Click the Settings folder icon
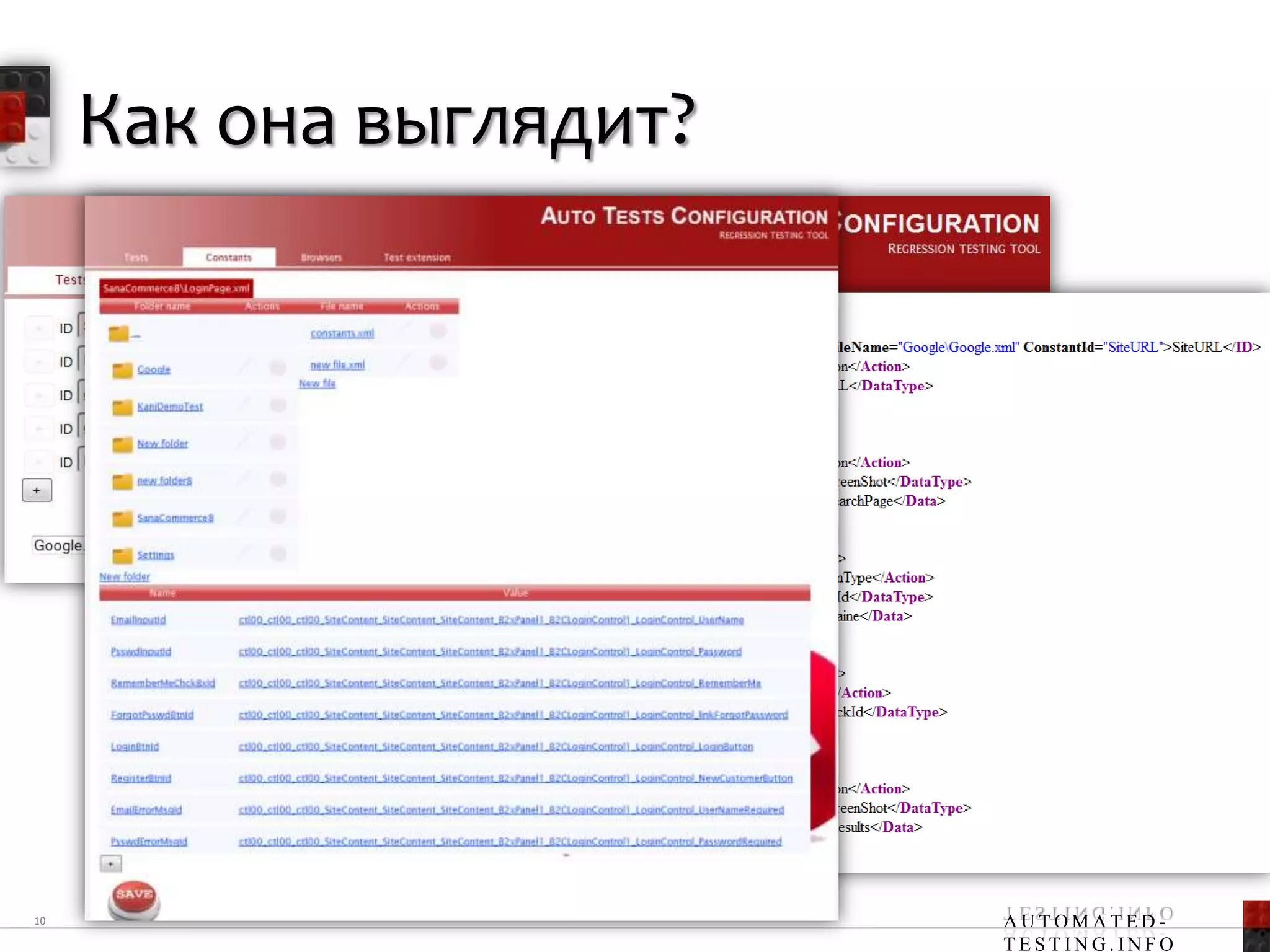Image resolution: width=1270 pixels, height=952 pixels. pyautogui.click(x=122, y=555)
